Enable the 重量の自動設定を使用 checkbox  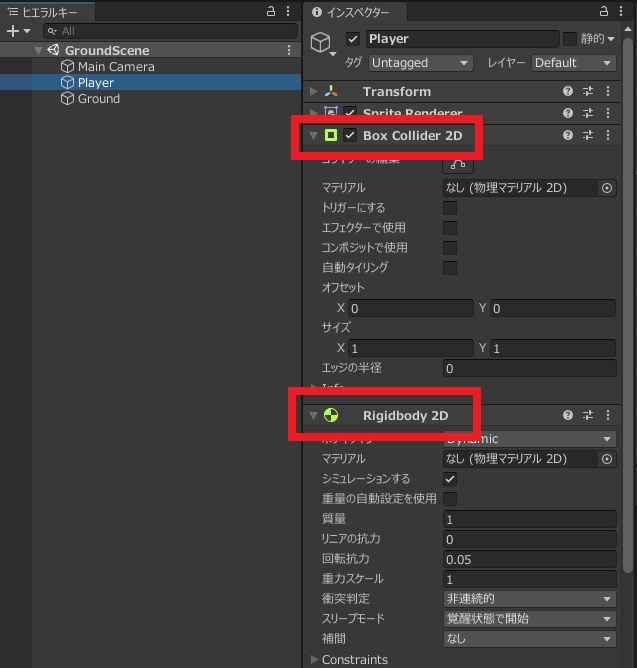pyautogui.click(x=450, y=499)
